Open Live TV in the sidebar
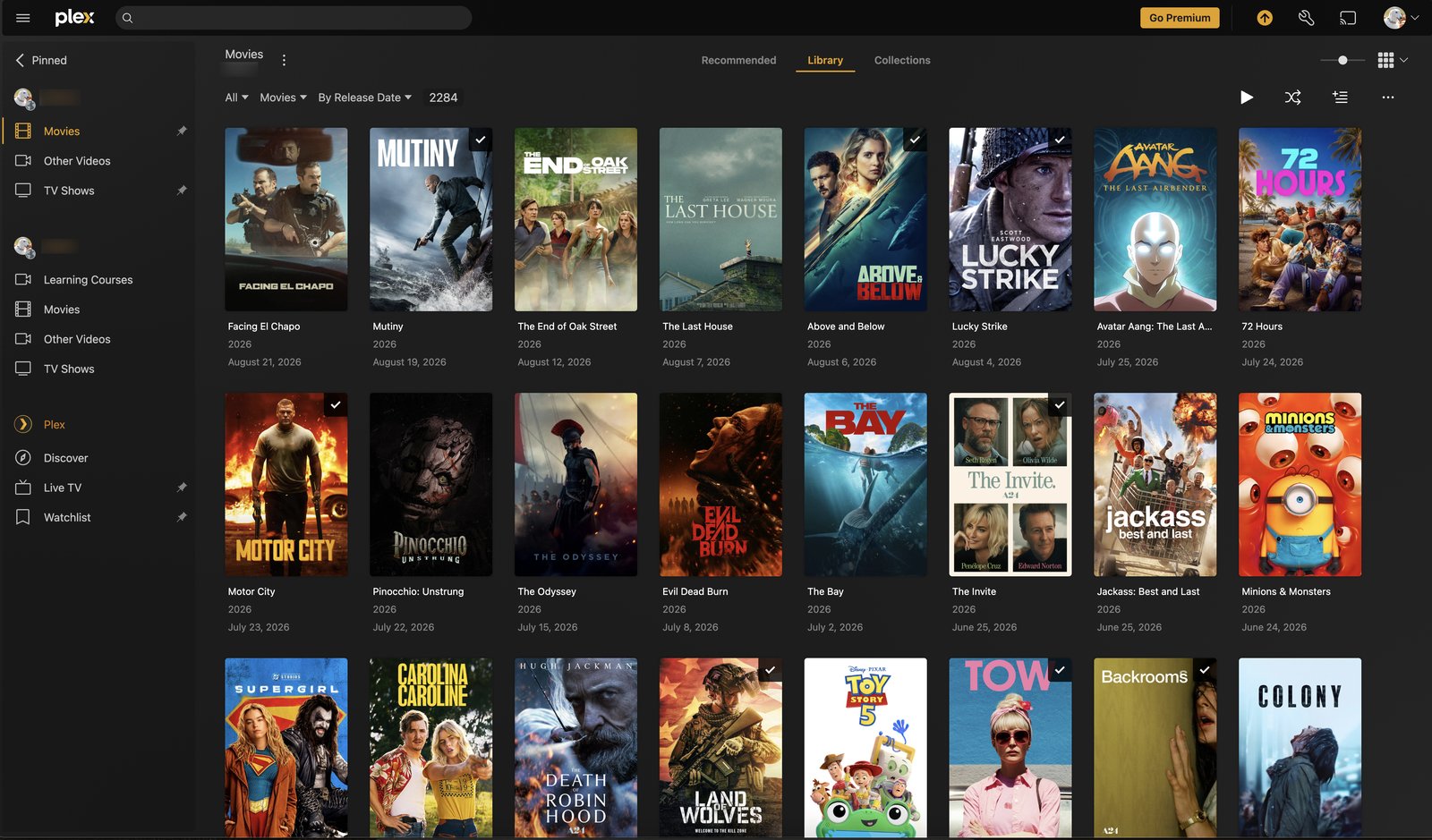This screenshot has width=1432, height=840. (63, 488)
